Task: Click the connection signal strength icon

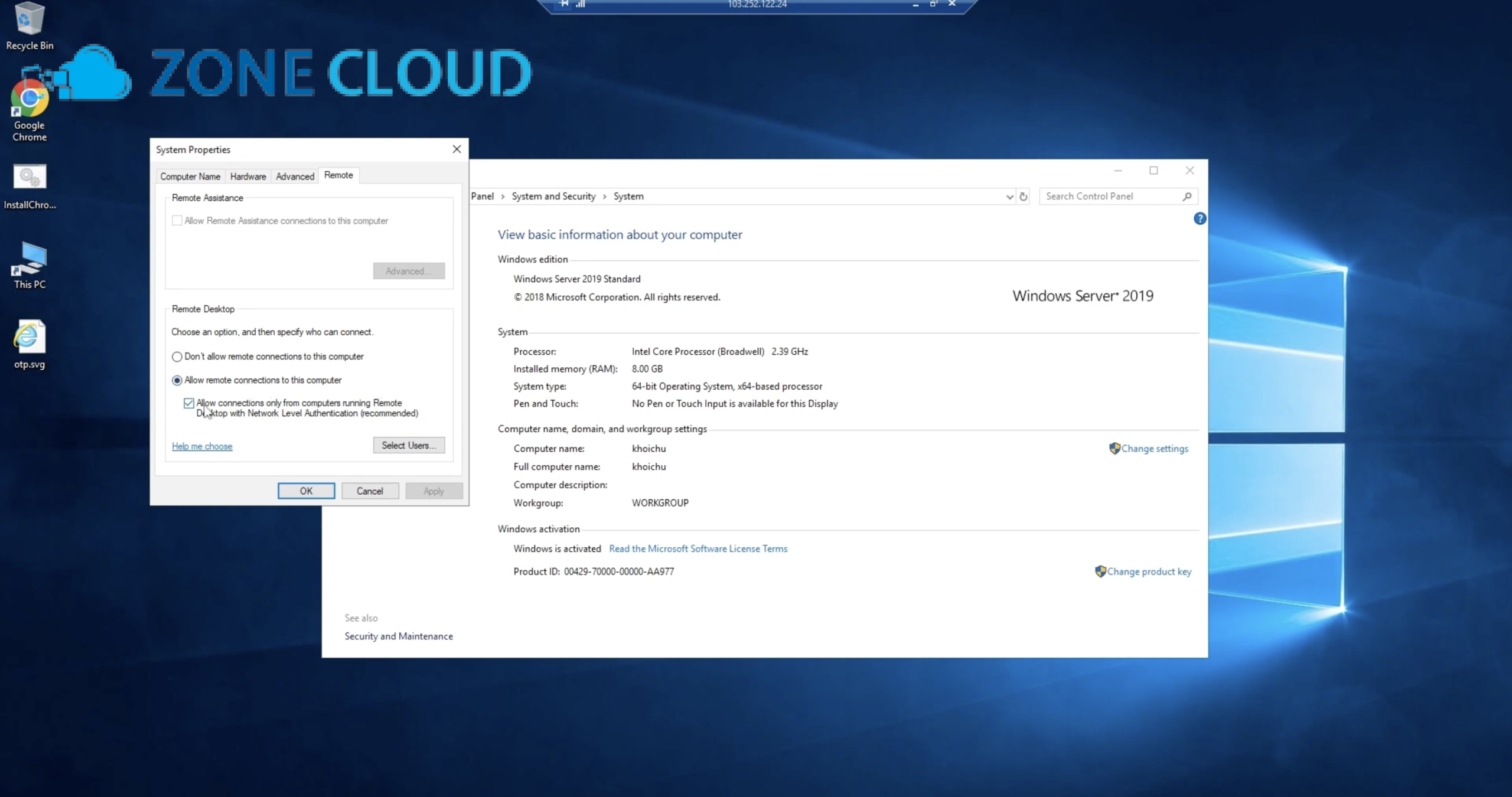Action: click(x=581, y=4)
